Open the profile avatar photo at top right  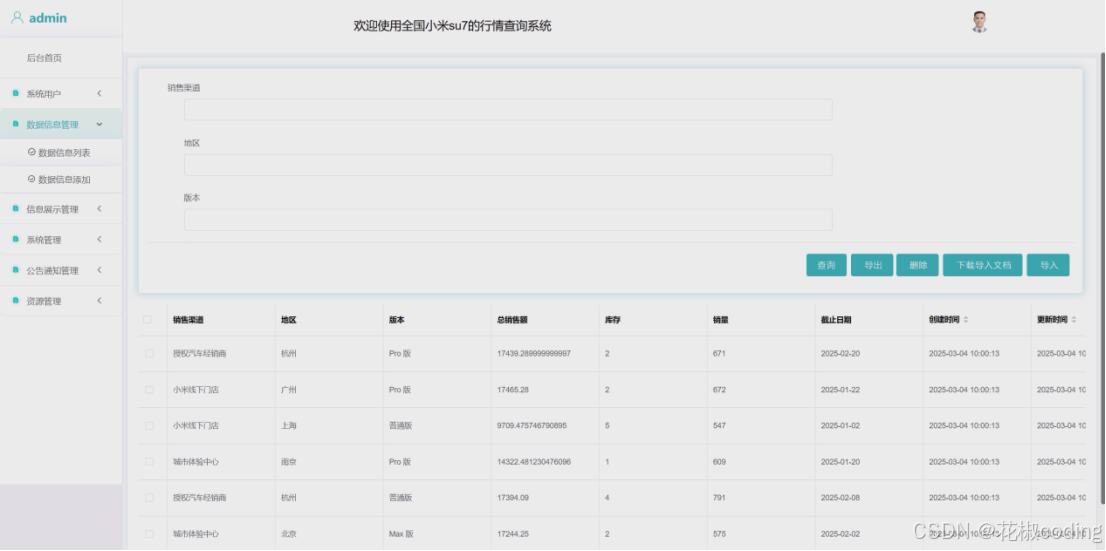(979, 22)
